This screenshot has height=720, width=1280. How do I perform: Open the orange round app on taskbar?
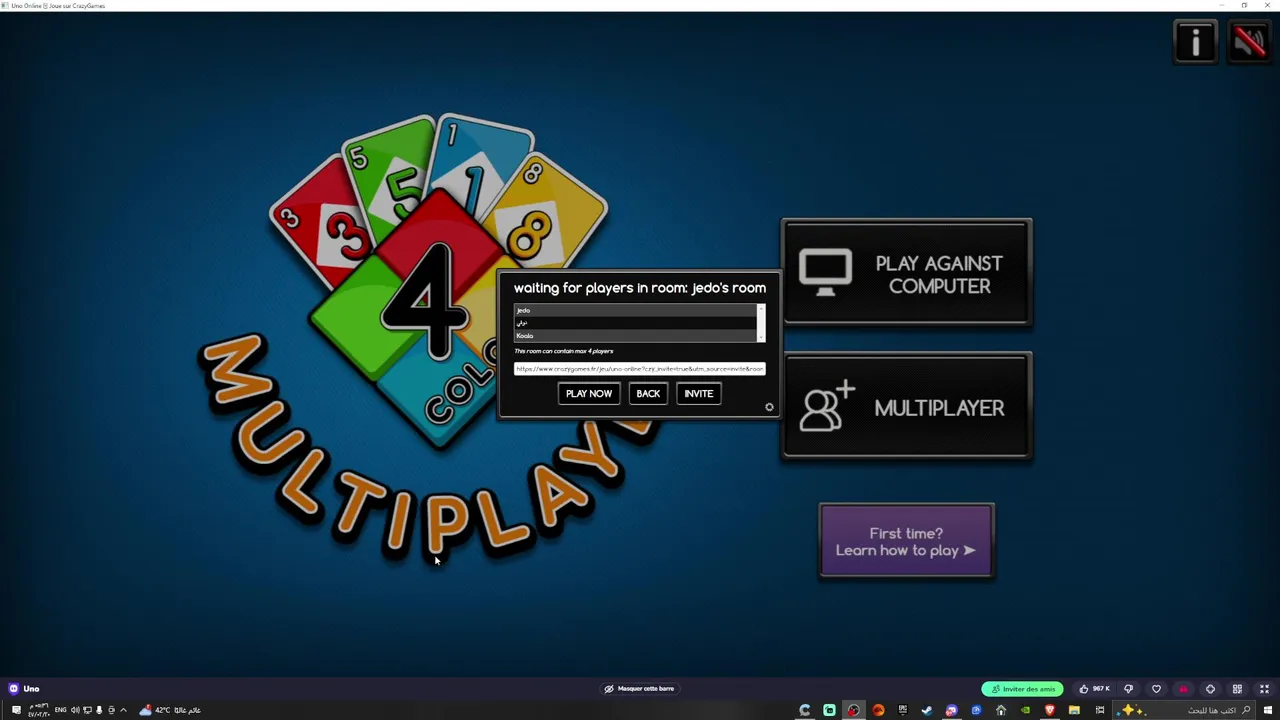pos(878,710)
